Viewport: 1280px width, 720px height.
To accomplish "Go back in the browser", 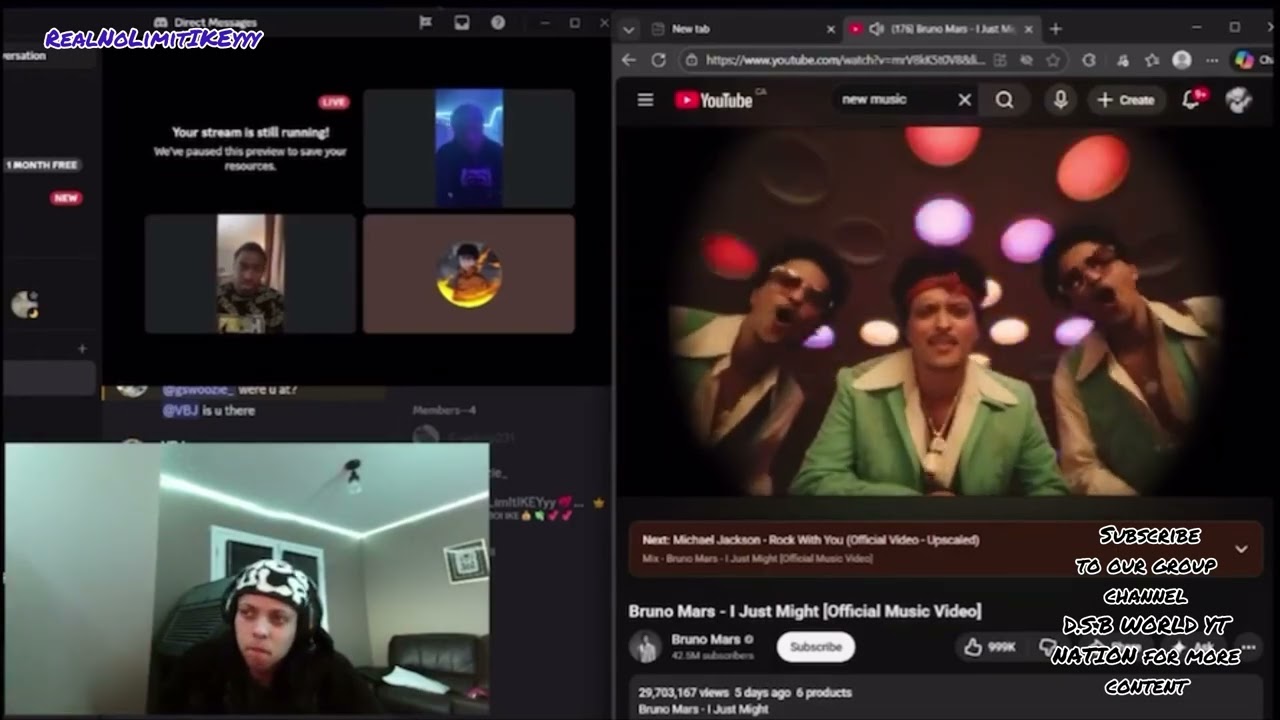I will tap(628, 60).
